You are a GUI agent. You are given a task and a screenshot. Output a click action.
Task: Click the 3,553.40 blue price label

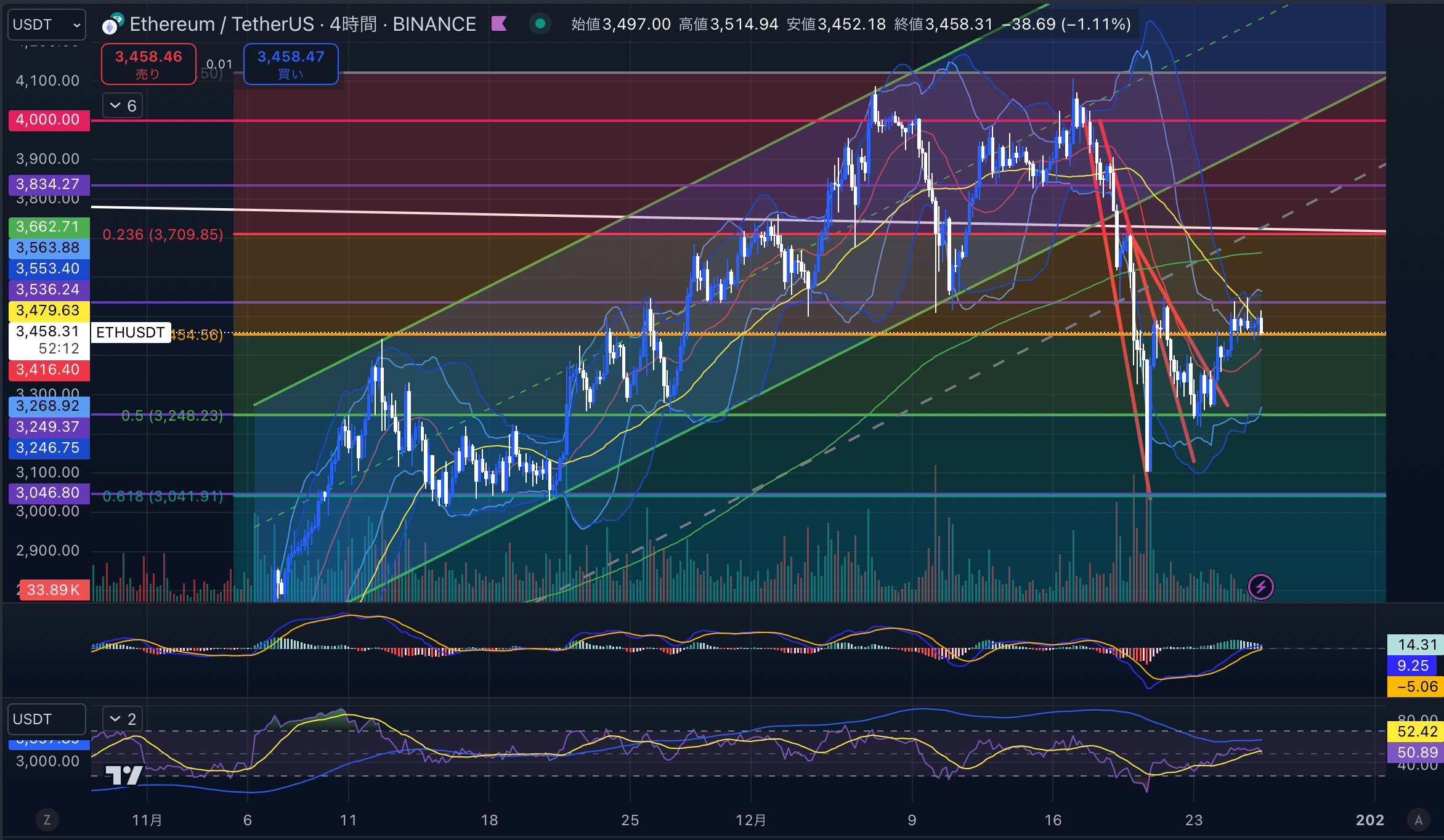click(x=49, y=269)
